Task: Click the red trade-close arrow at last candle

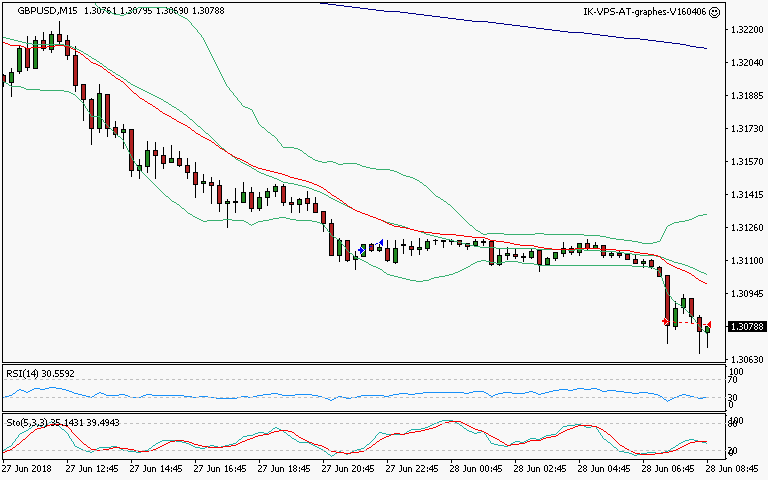Action: pyautogui.click(x=710, y=325)
